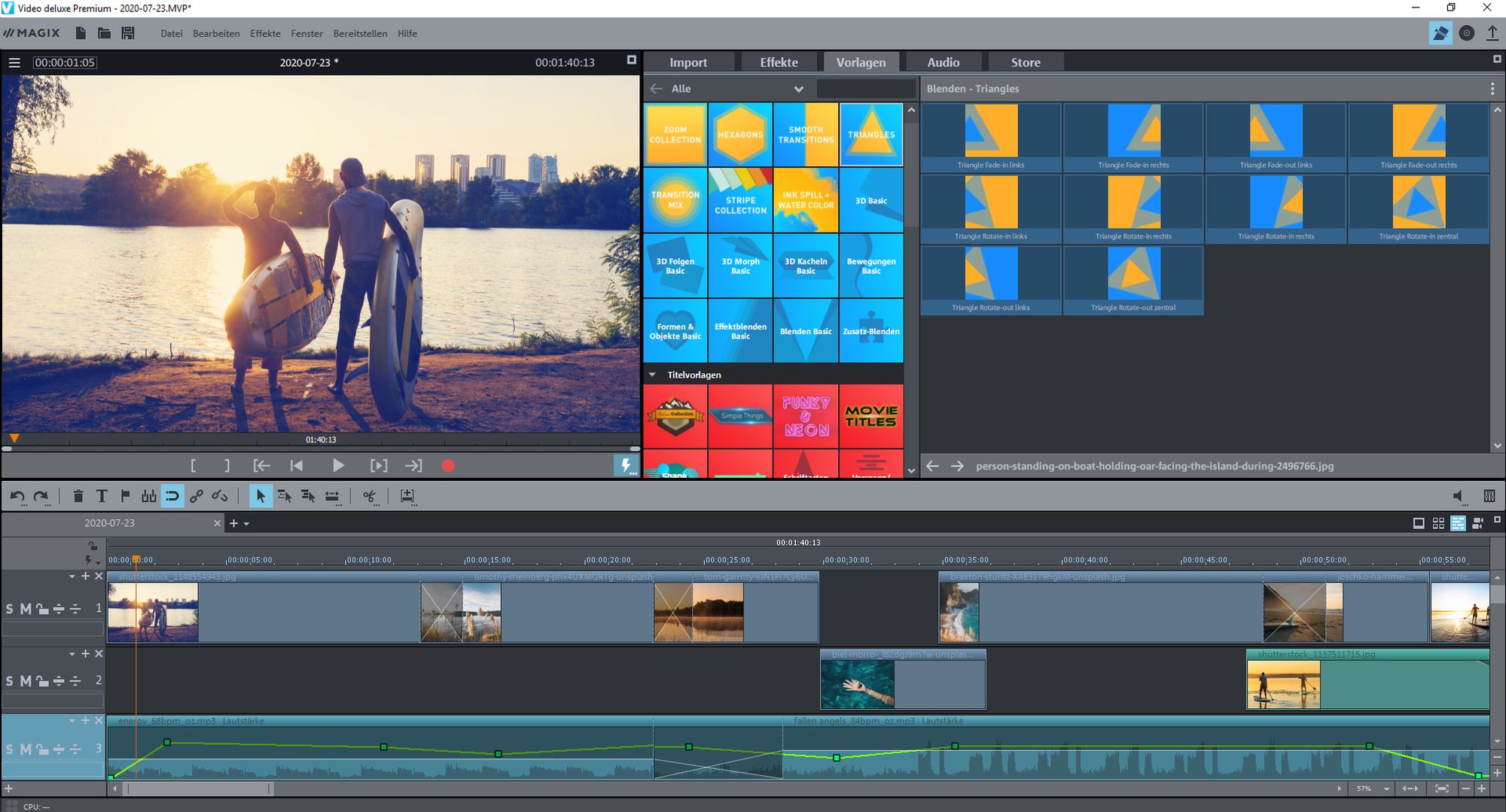Start playback with the play button

tap(338, 466)
